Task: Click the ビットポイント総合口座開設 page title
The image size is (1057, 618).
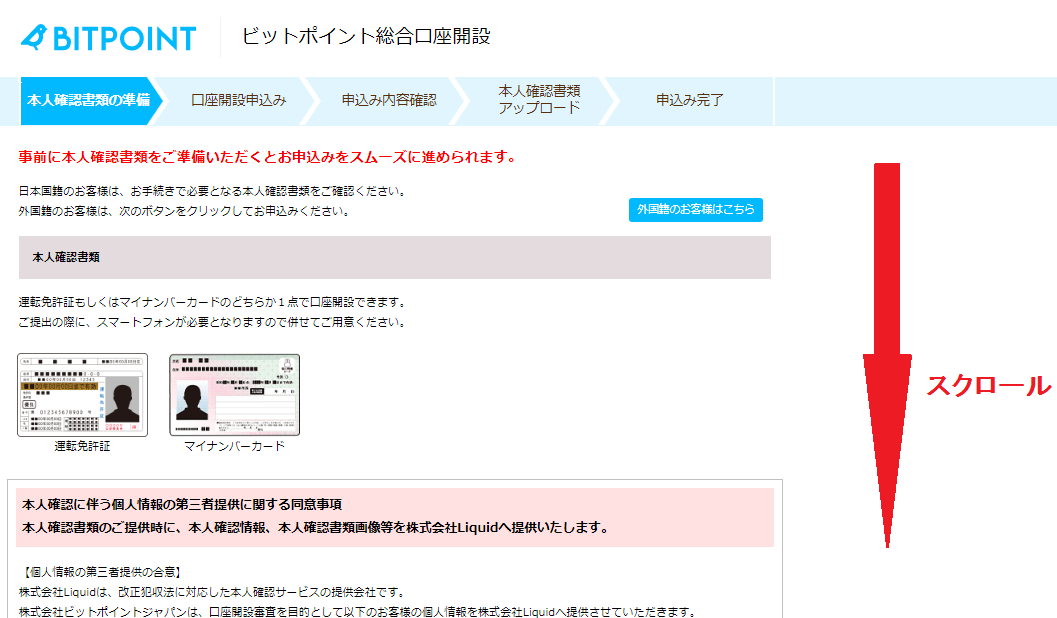Action: point(366,37)
